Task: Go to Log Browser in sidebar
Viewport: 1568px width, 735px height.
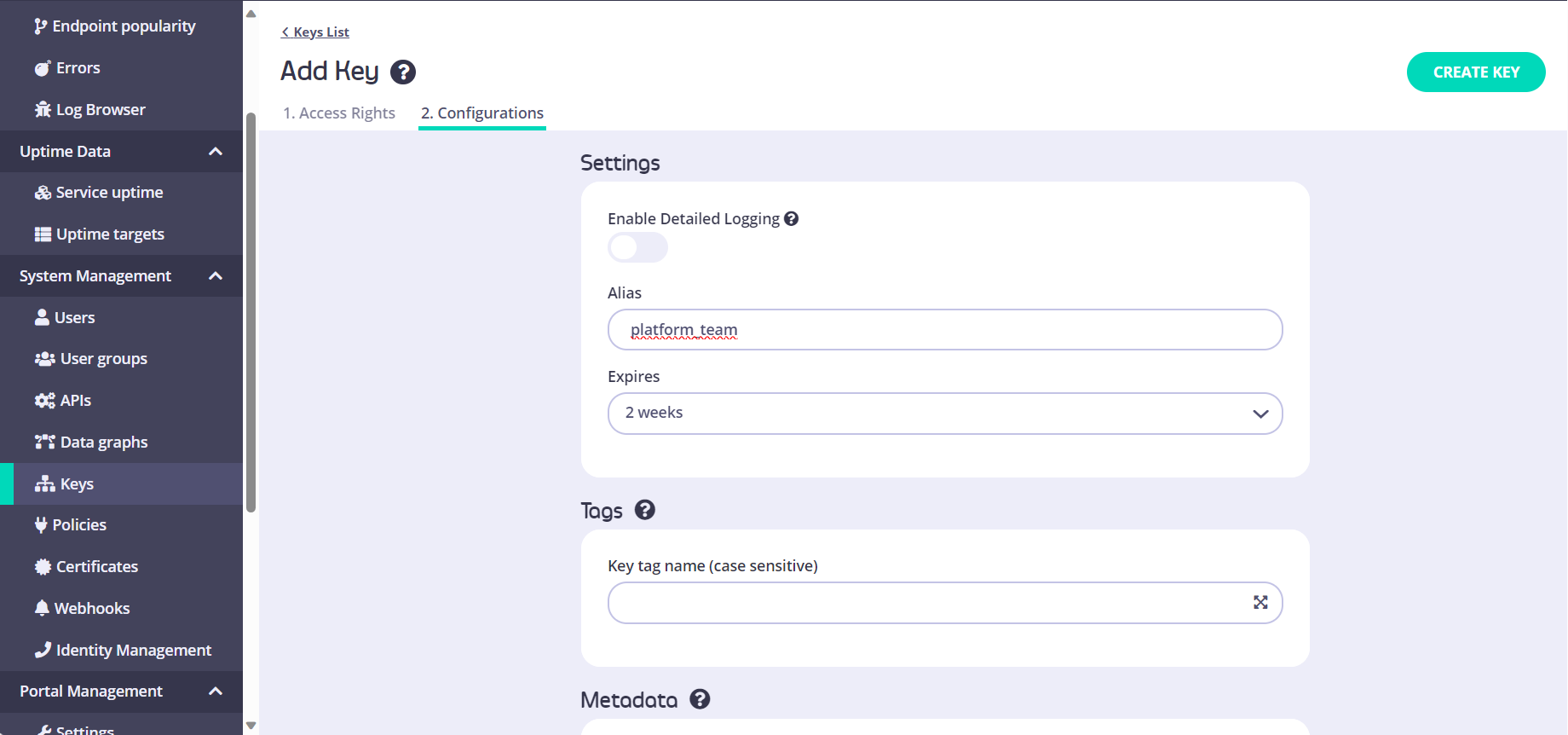Action: tap(100, 110)
